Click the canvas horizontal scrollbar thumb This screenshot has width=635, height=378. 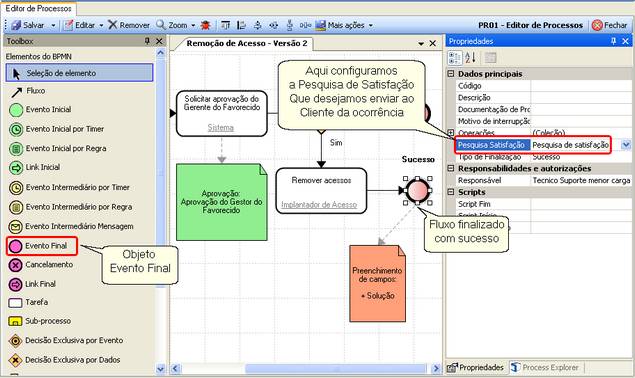[335, 369]
